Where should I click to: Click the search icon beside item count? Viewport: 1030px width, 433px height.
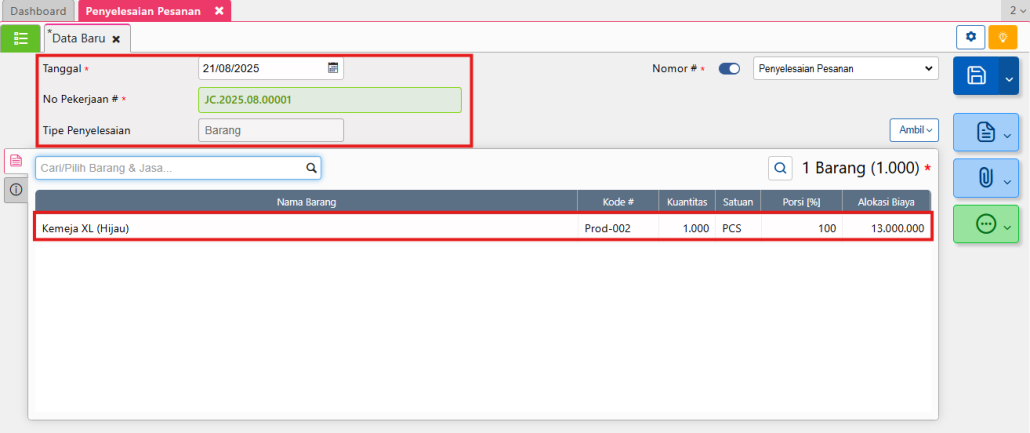coord(780,168)
